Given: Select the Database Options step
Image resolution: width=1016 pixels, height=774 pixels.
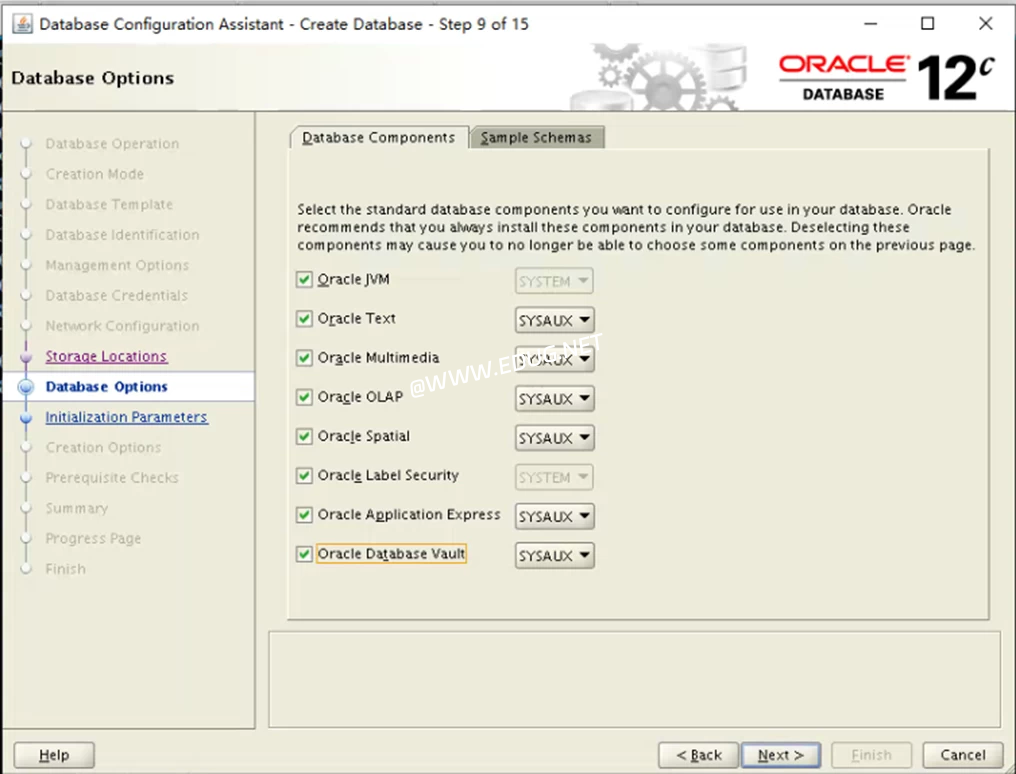Looking at the screenshot, I should tap(106, 387).
